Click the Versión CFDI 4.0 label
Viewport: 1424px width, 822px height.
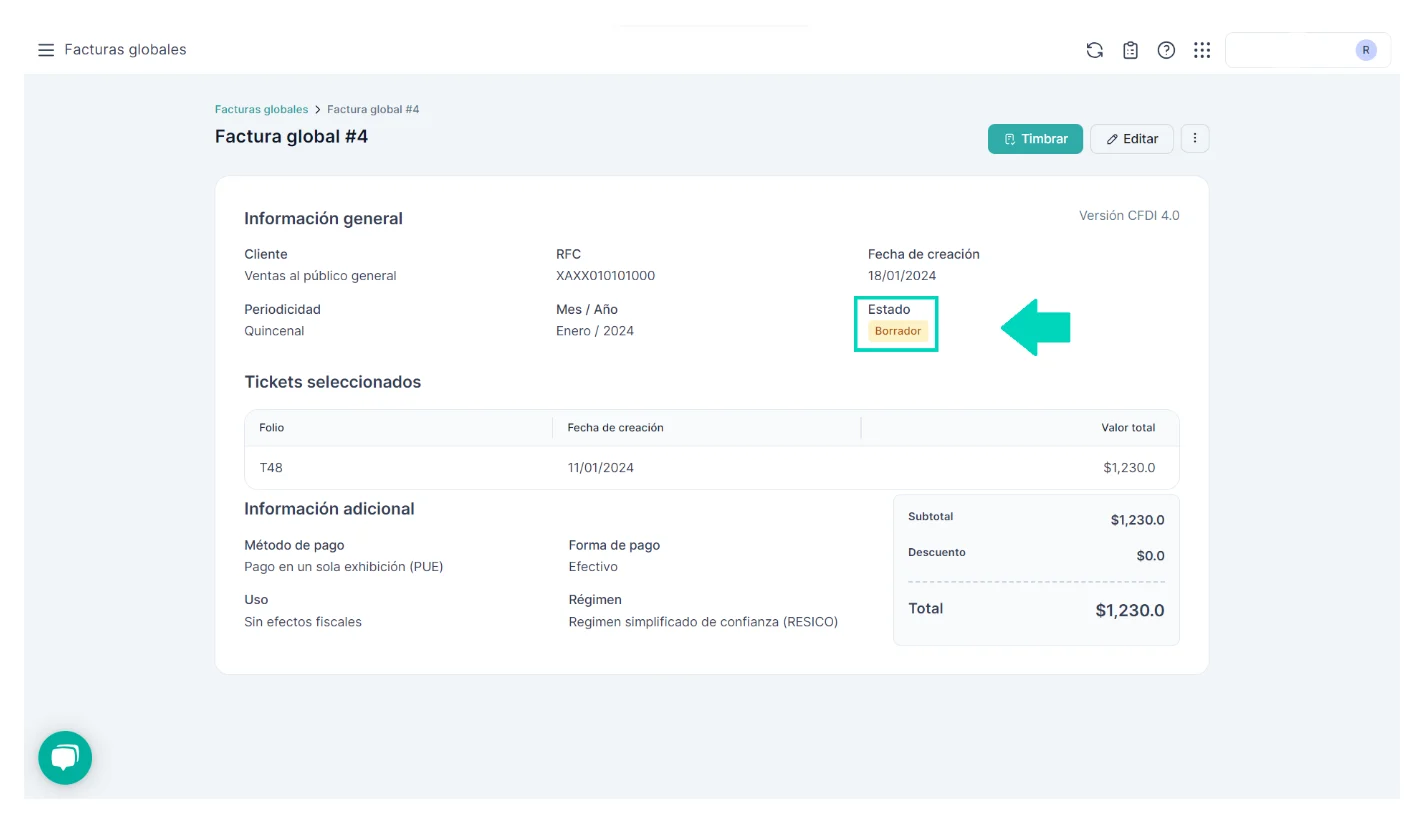coord(1129,216)
